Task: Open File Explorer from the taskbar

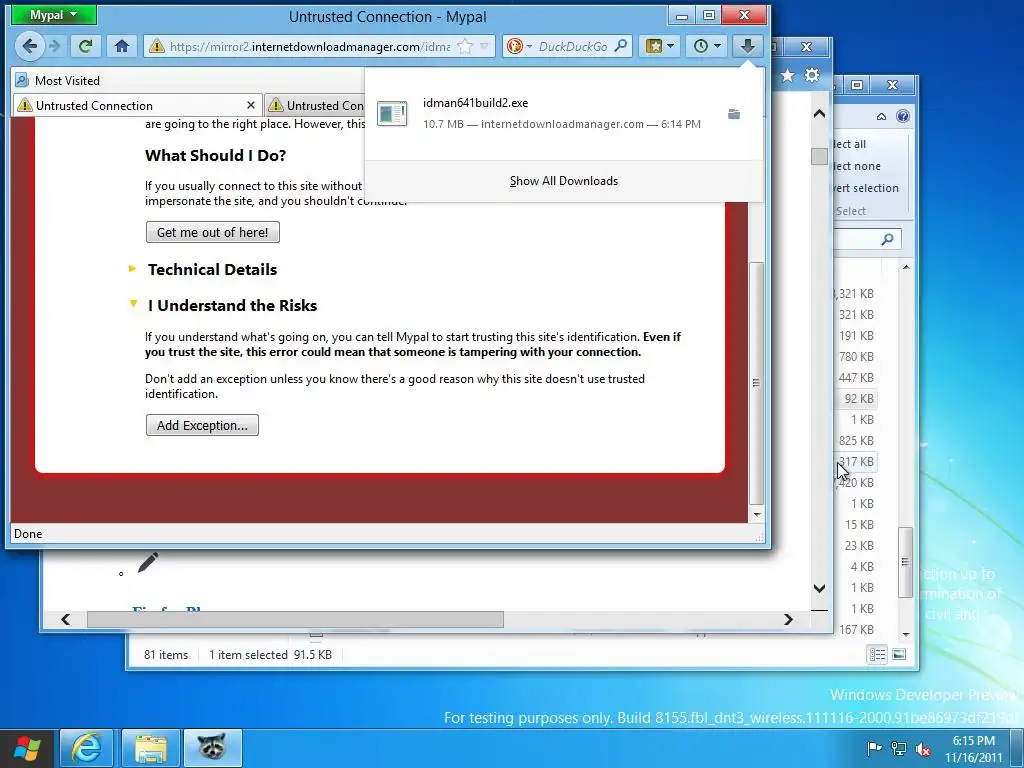Action: point(151,748)
